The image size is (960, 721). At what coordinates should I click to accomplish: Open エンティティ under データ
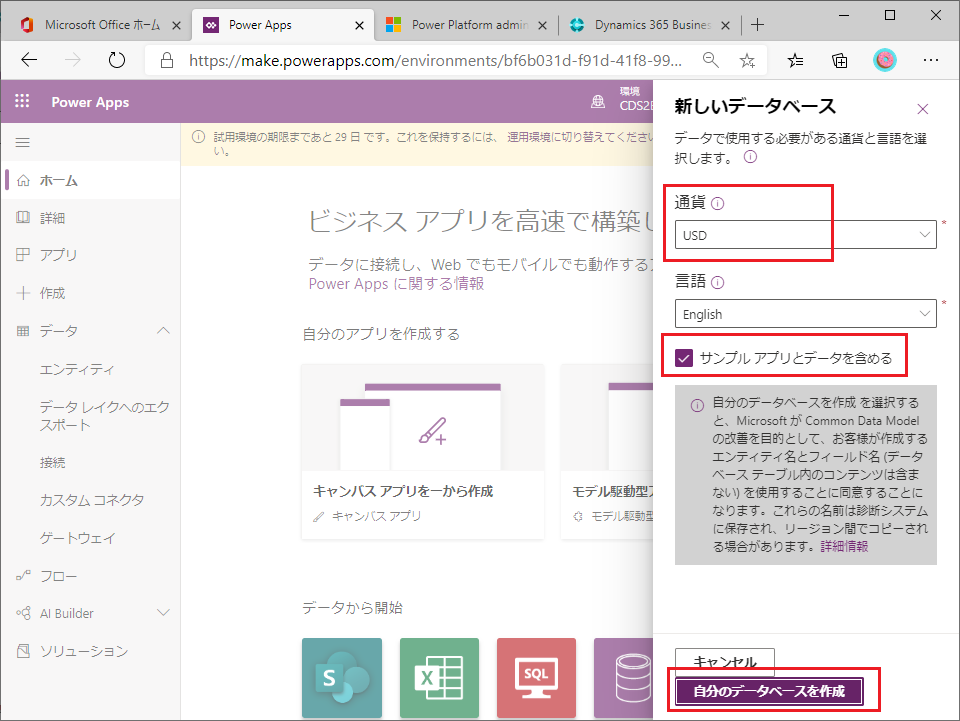coord(77,369)
